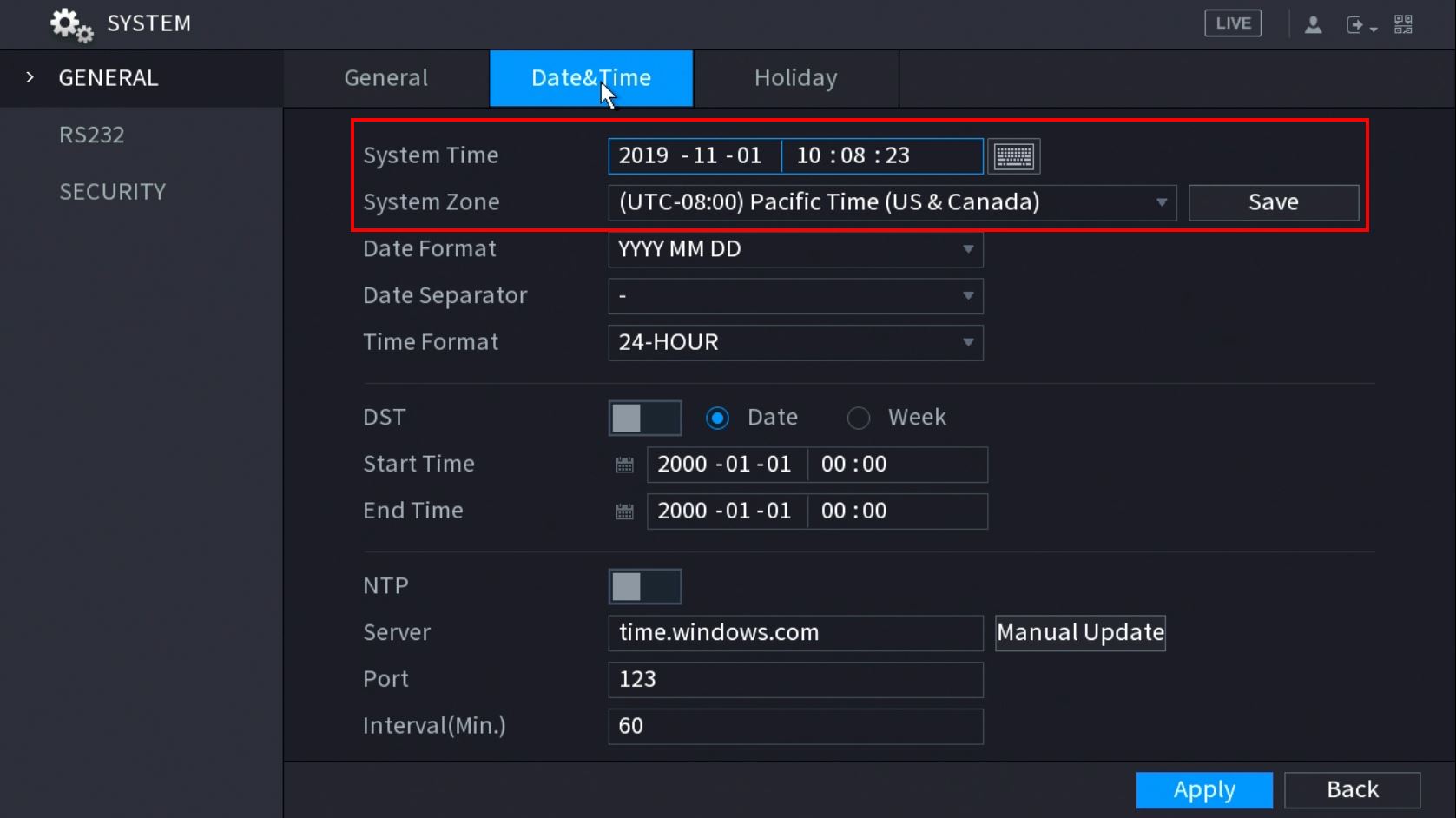
Task: Open the user account icon
Action: click(1313, 24)
